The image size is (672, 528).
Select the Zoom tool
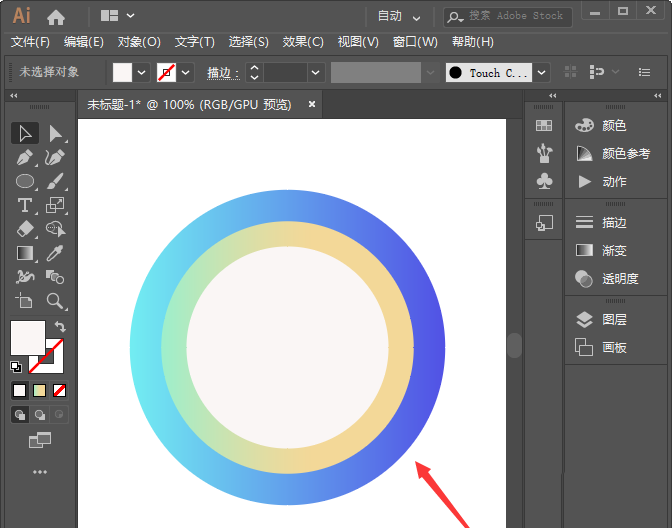click(55, 301)
